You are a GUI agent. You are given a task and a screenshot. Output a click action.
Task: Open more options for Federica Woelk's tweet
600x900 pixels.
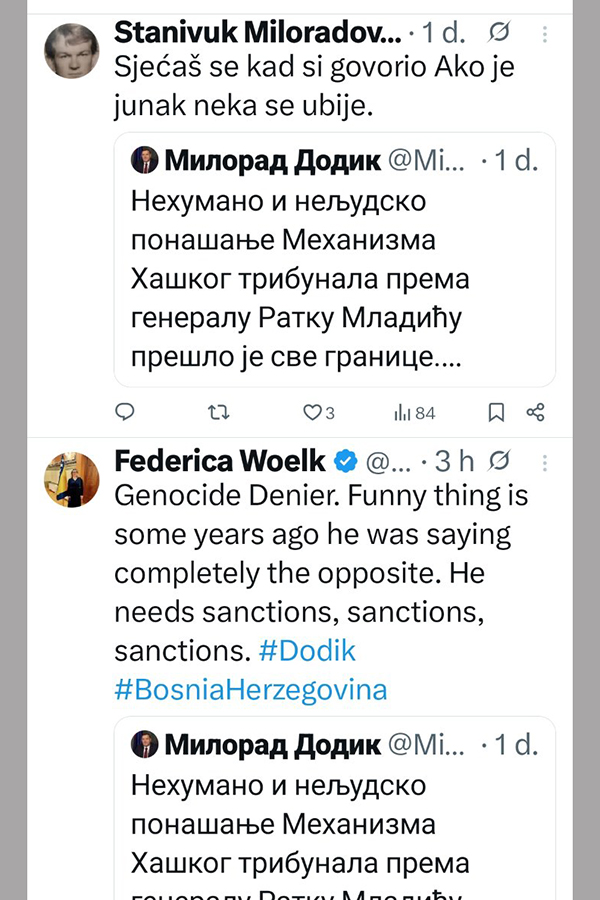click(545, 462)
